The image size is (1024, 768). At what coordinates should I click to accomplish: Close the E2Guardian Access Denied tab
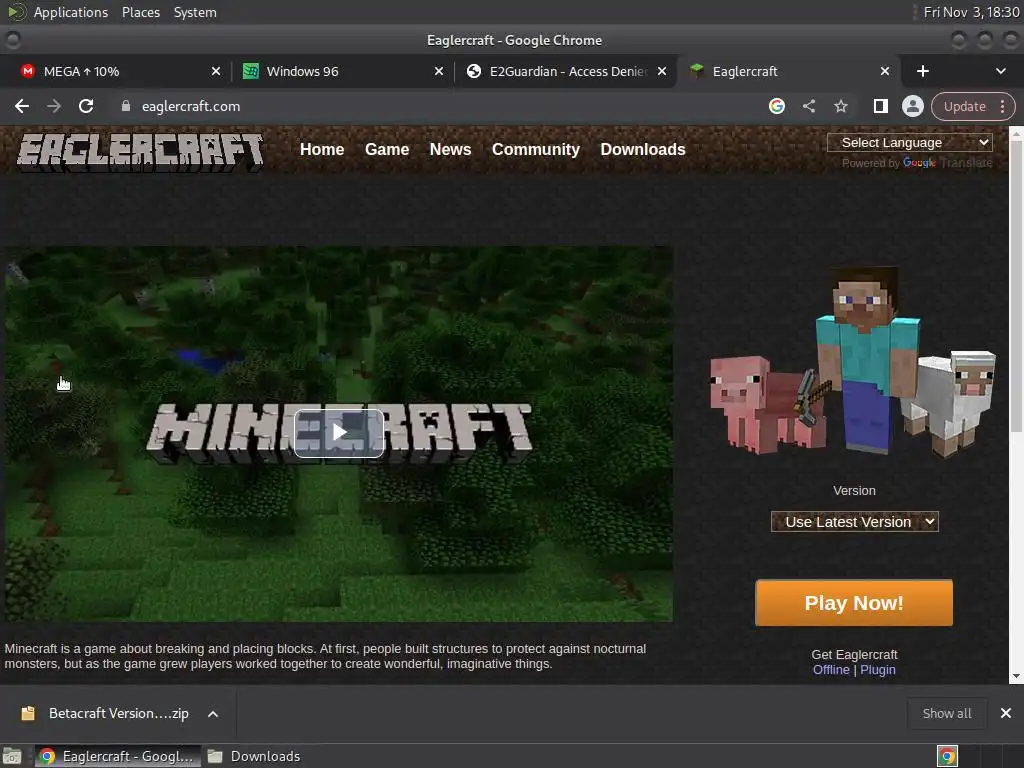click(x=662, y=71)
